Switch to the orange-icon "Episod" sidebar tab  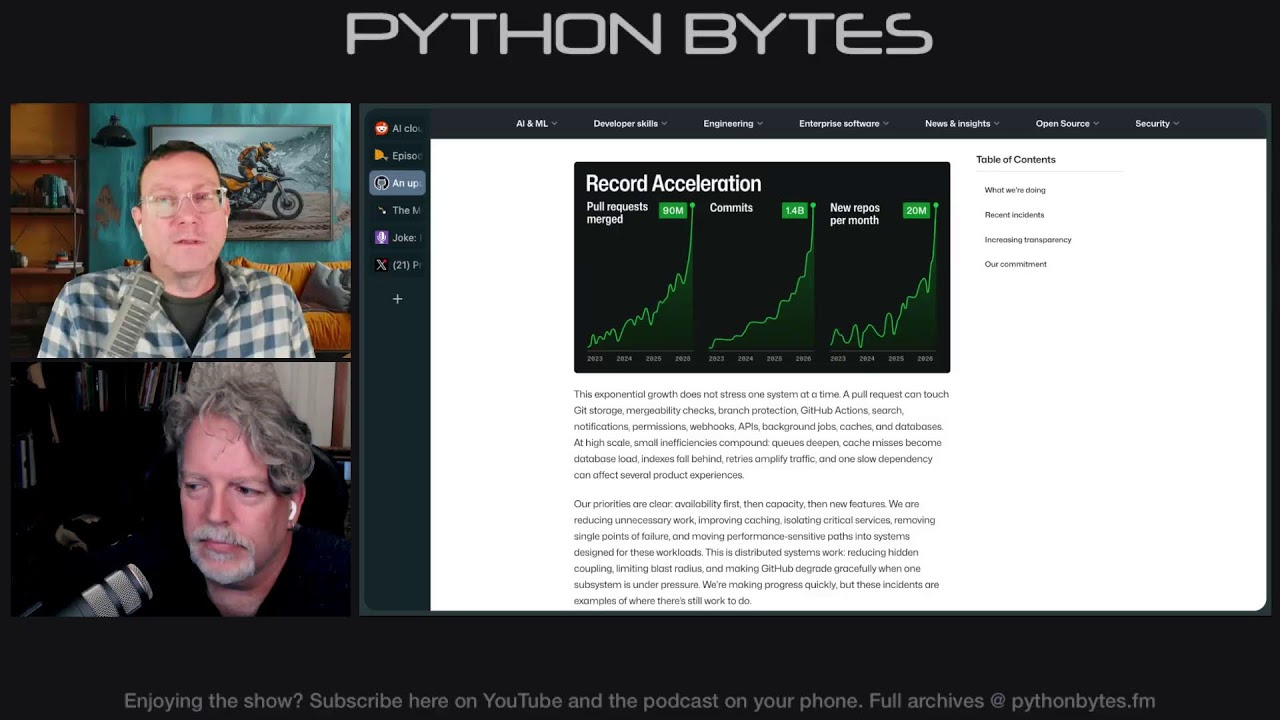pos(398,155)
